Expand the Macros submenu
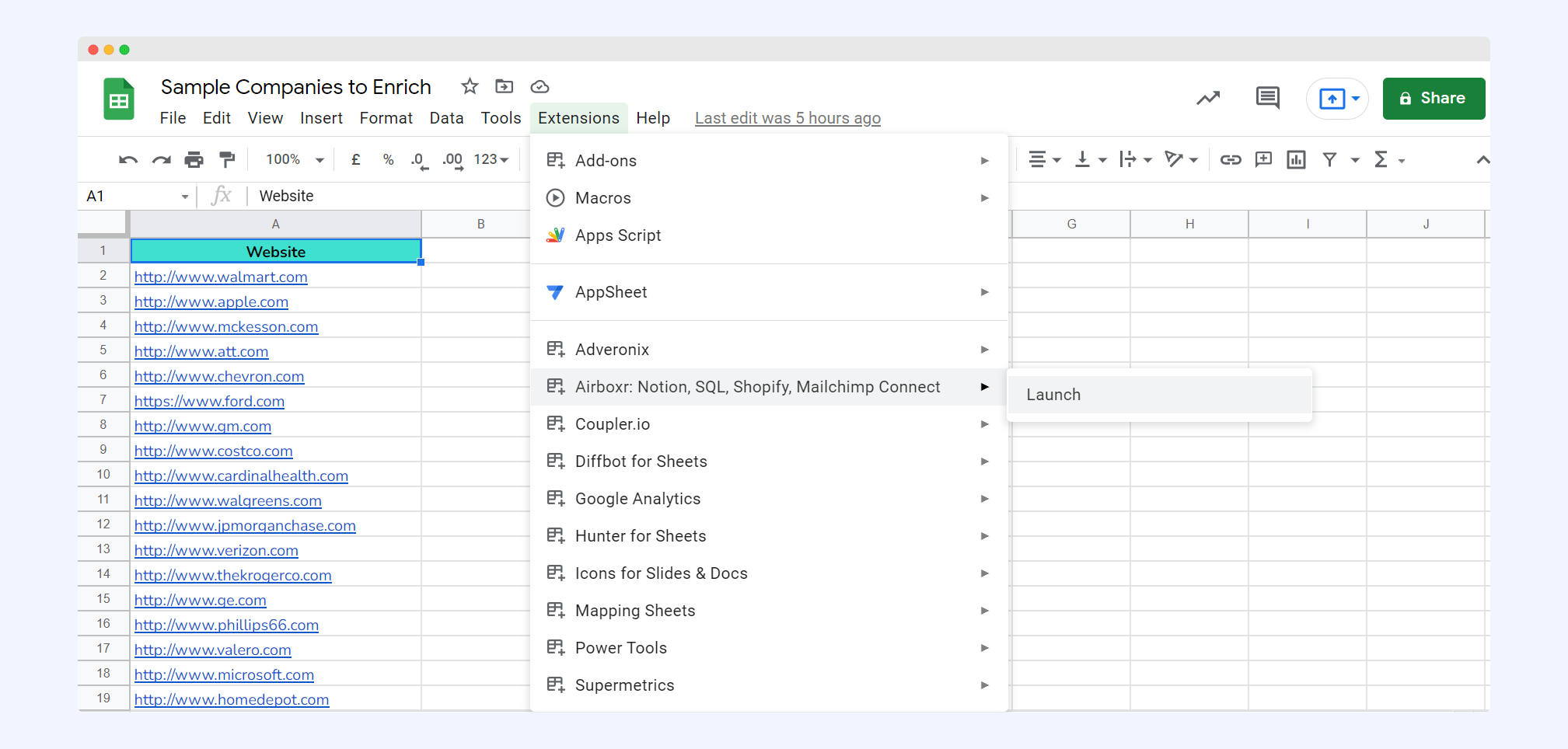Viewport: 1568px width, 749px height. coord(769,197)
